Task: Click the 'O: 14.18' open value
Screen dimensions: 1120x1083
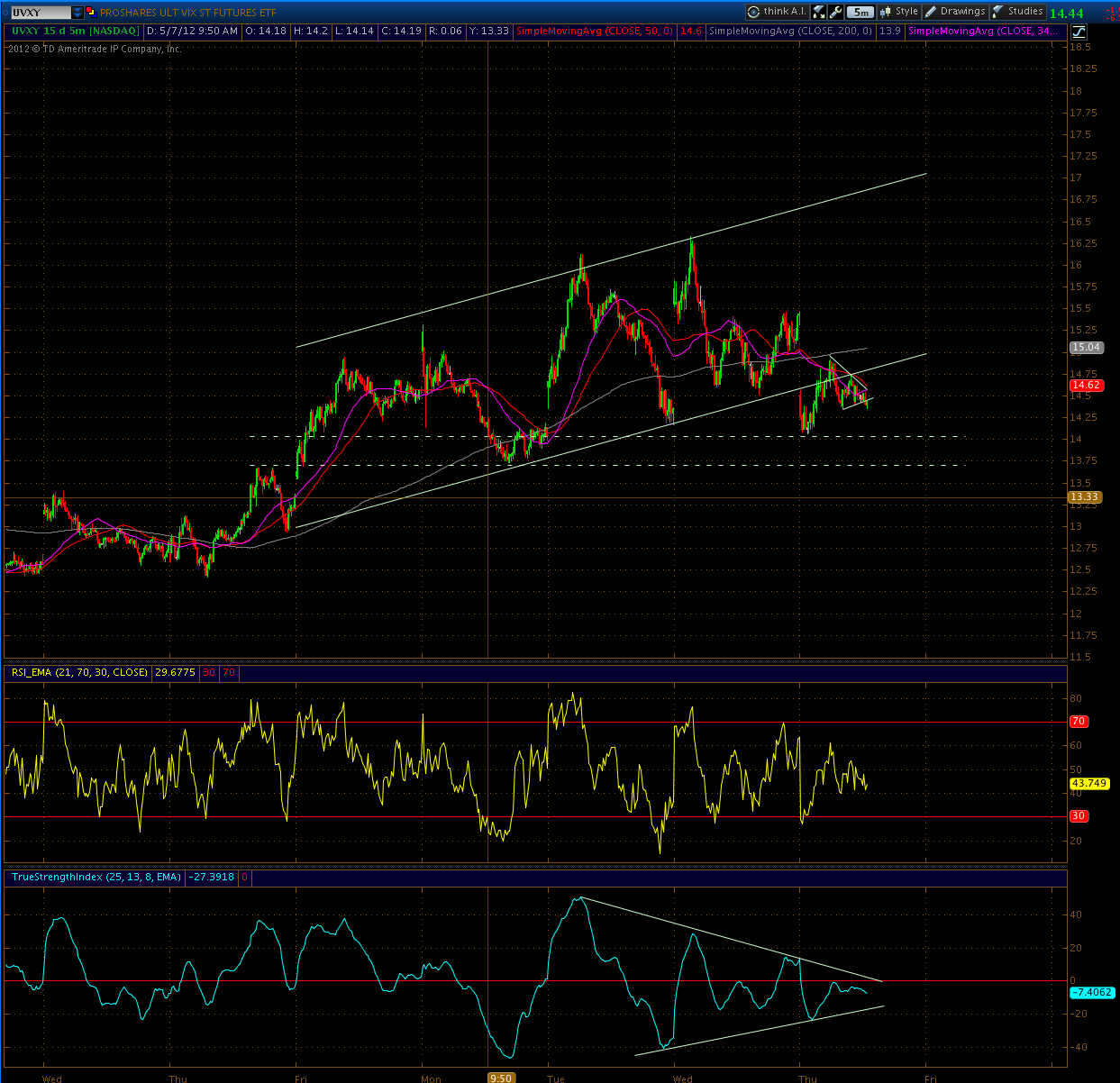Action: [266, 31]
